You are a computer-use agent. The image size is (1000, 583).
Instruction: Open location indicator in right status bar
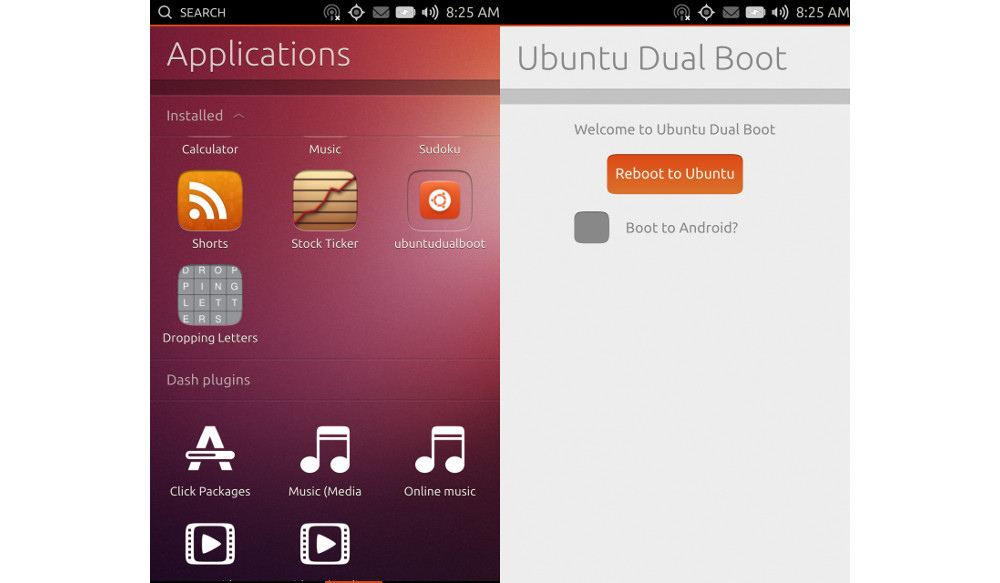click(x=706, y=13)
